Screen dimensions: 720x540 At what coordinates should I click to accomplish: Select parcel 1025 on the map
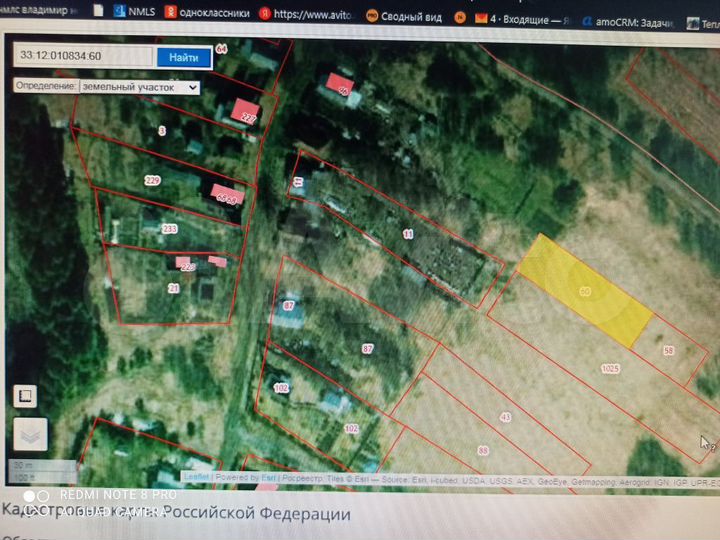point(610,368)
